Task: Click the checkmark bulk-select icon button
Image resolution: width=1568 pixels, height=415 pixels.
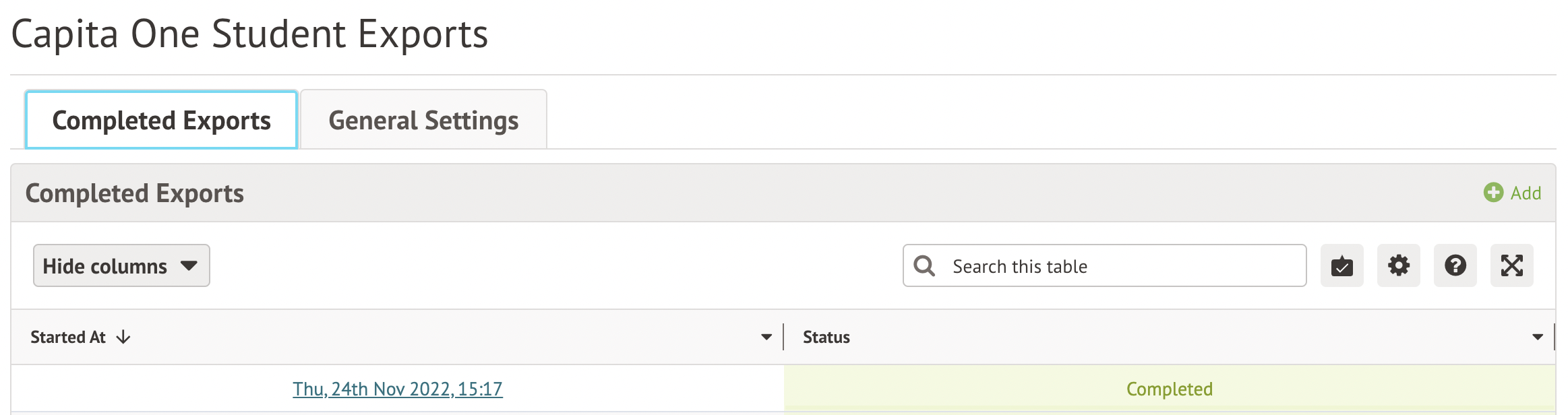Action: coord(1341,266)
